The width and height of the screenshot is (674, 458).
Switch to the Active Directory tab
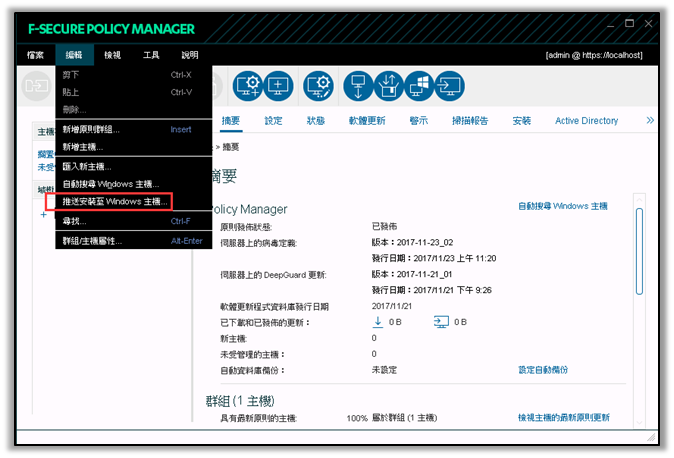point(586,120)
